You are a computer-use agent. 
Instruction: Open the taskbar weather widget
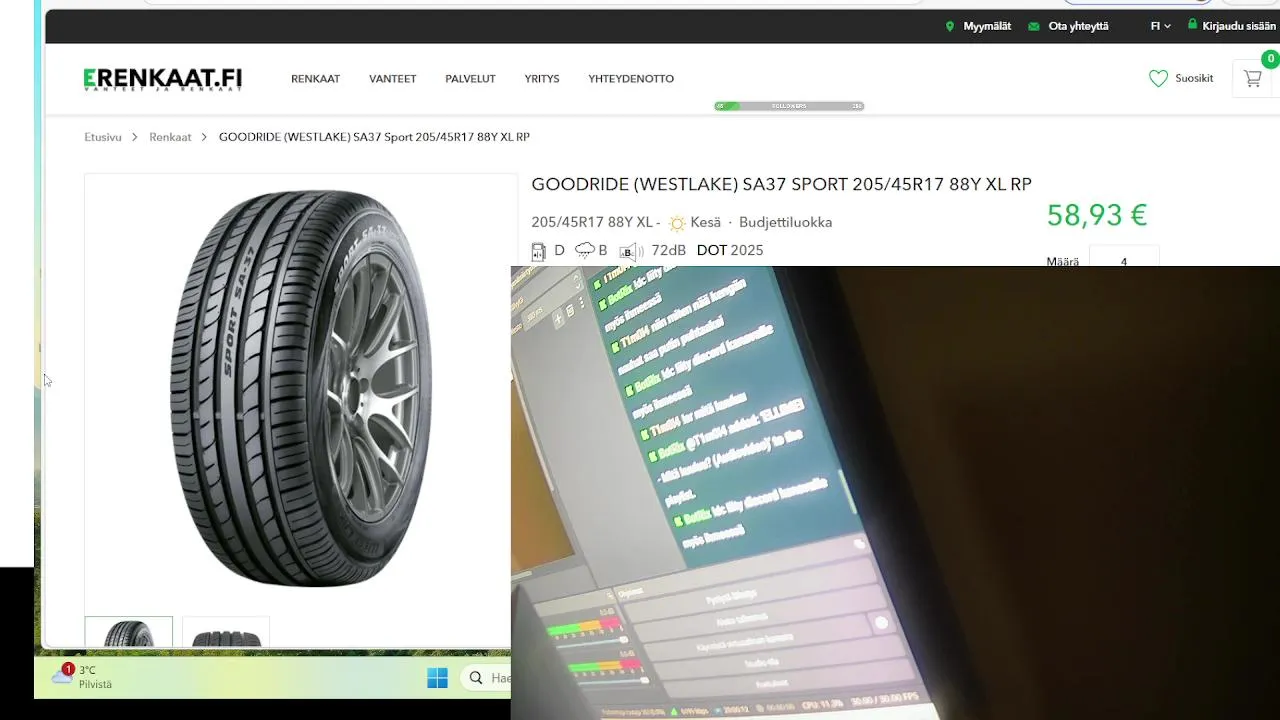(x=83, y=677)
